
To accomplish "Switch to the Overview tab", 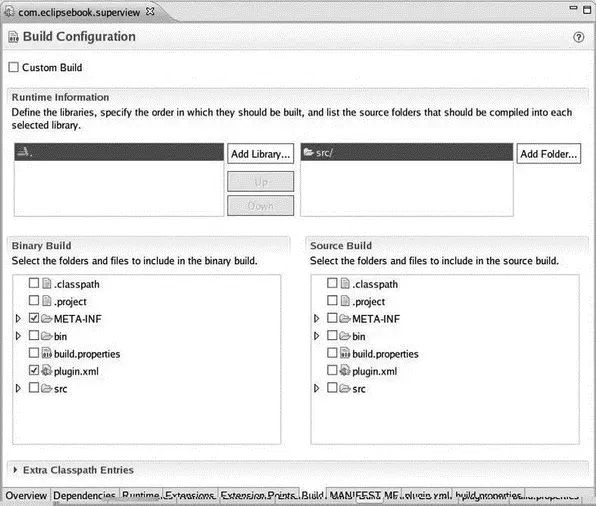I will [26, 495].
